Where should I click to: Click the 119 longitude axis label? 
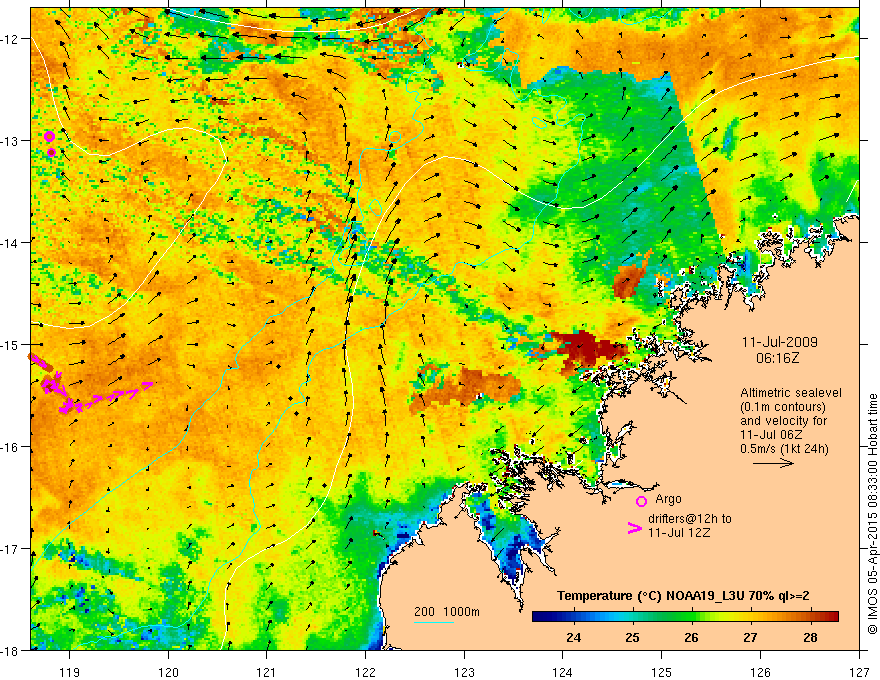(x=70, y=672)
